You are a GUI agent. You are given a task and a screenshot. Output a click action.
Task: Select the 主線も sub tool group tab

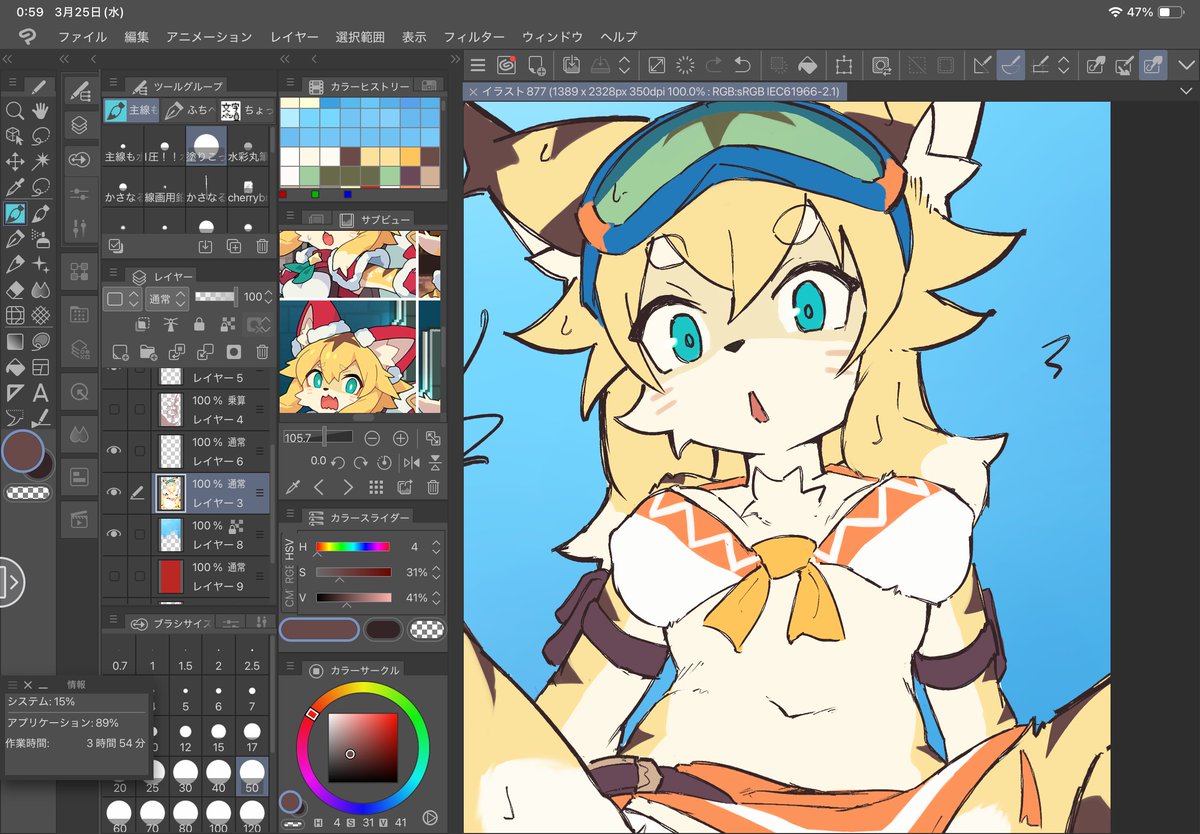click(x=131, y=110)
